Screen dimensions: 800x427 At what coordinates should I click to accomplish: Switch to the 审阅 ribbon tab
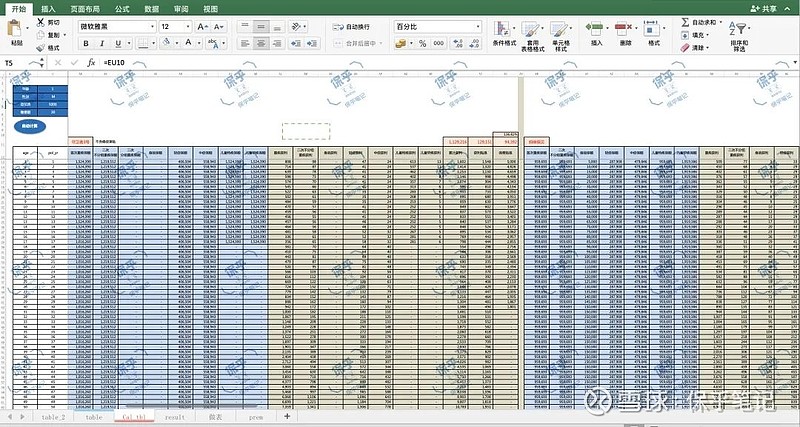181,9
